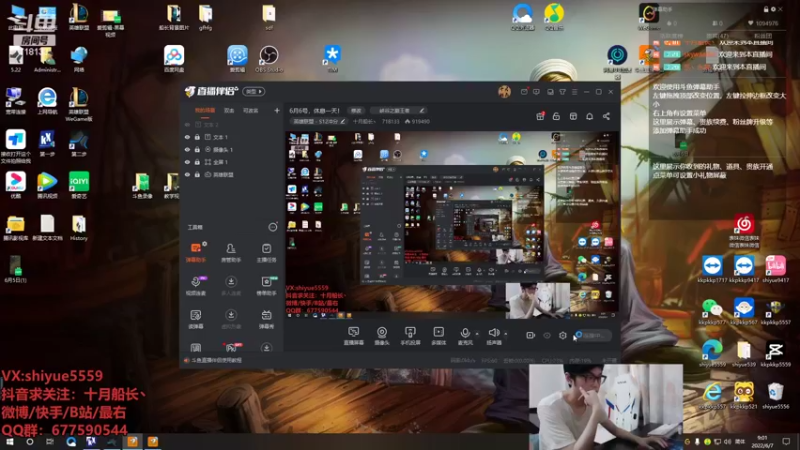The width and height of the screenshot is (800, 450).
Task: Toggle the preview eye icon beside the settings gear
Action: coord(547,335)
